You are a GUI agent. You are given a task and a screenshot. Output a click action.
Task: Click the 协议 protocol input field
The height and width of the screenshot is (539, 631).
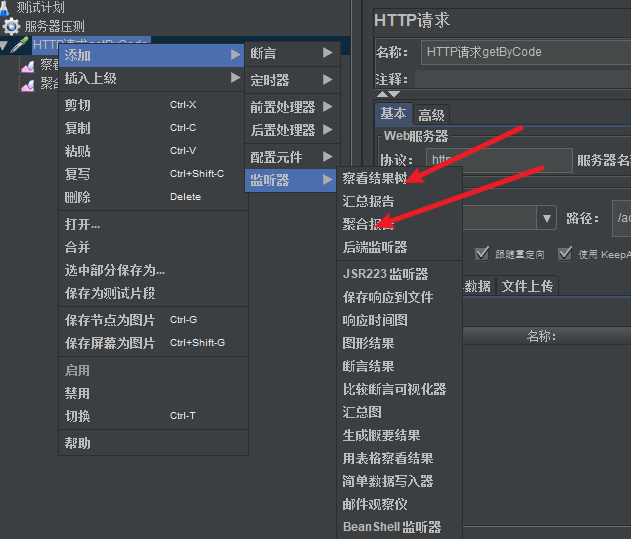click(499, 160)
